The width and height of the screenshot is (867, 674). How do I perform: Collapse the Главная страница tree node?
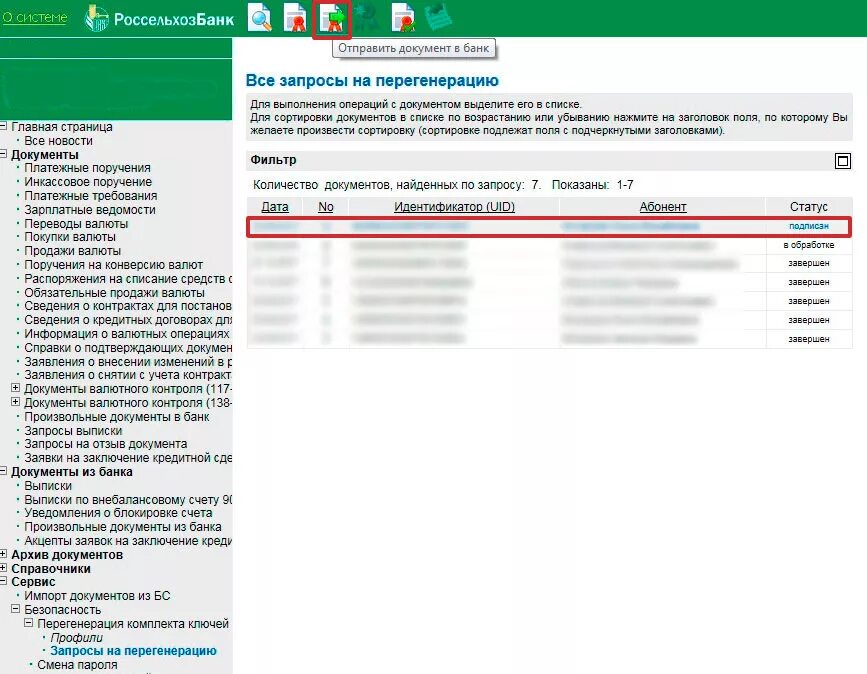pos(3,126)
